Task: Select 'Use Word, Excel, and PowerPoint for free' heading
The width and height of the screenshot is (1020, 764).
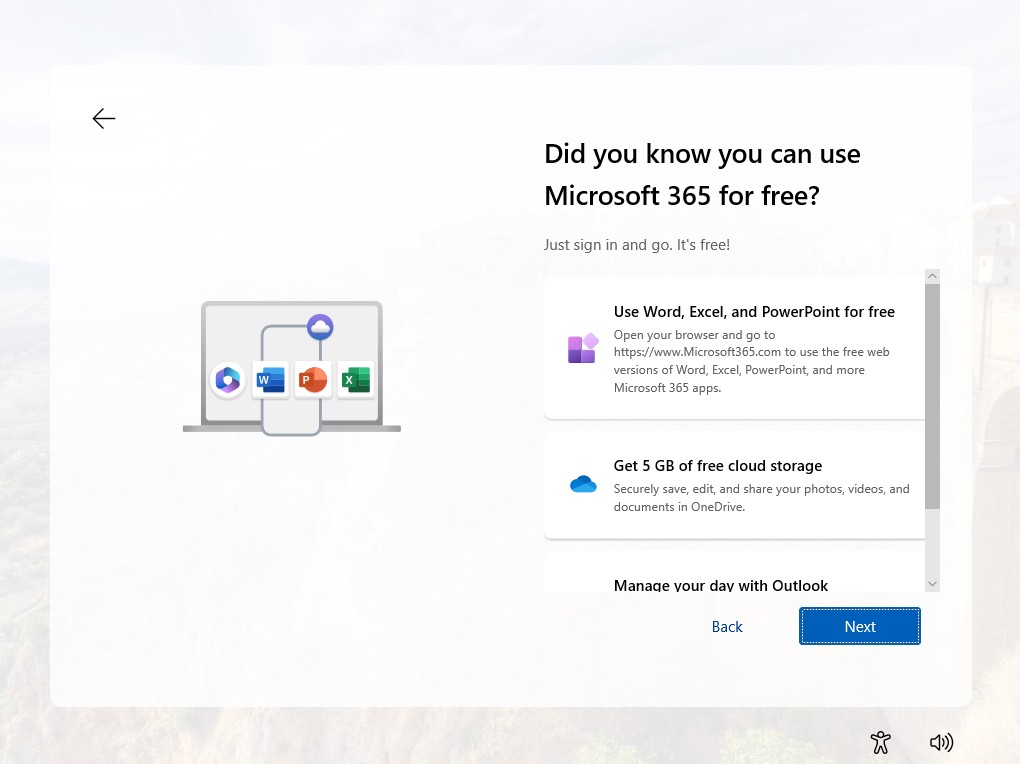Action: (x=754, y=312)
